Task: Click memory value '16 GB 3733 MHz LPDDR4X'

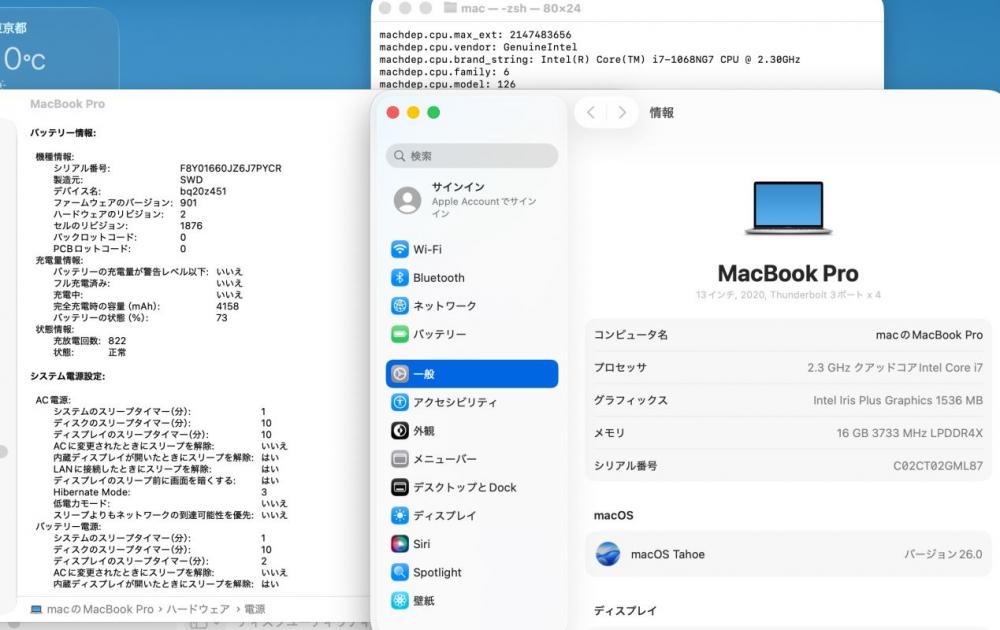Action: 909,433
